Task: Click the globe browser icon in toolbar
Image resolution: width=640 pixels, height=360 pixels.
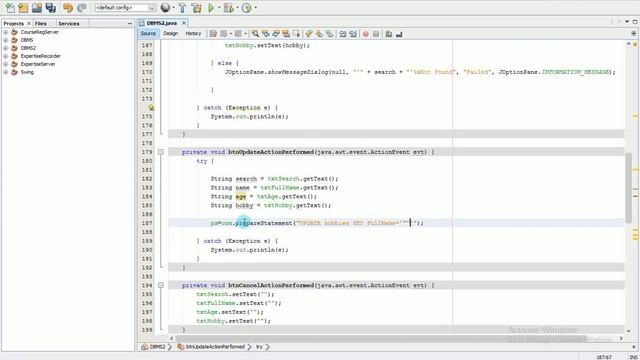Action: (165, 7)
